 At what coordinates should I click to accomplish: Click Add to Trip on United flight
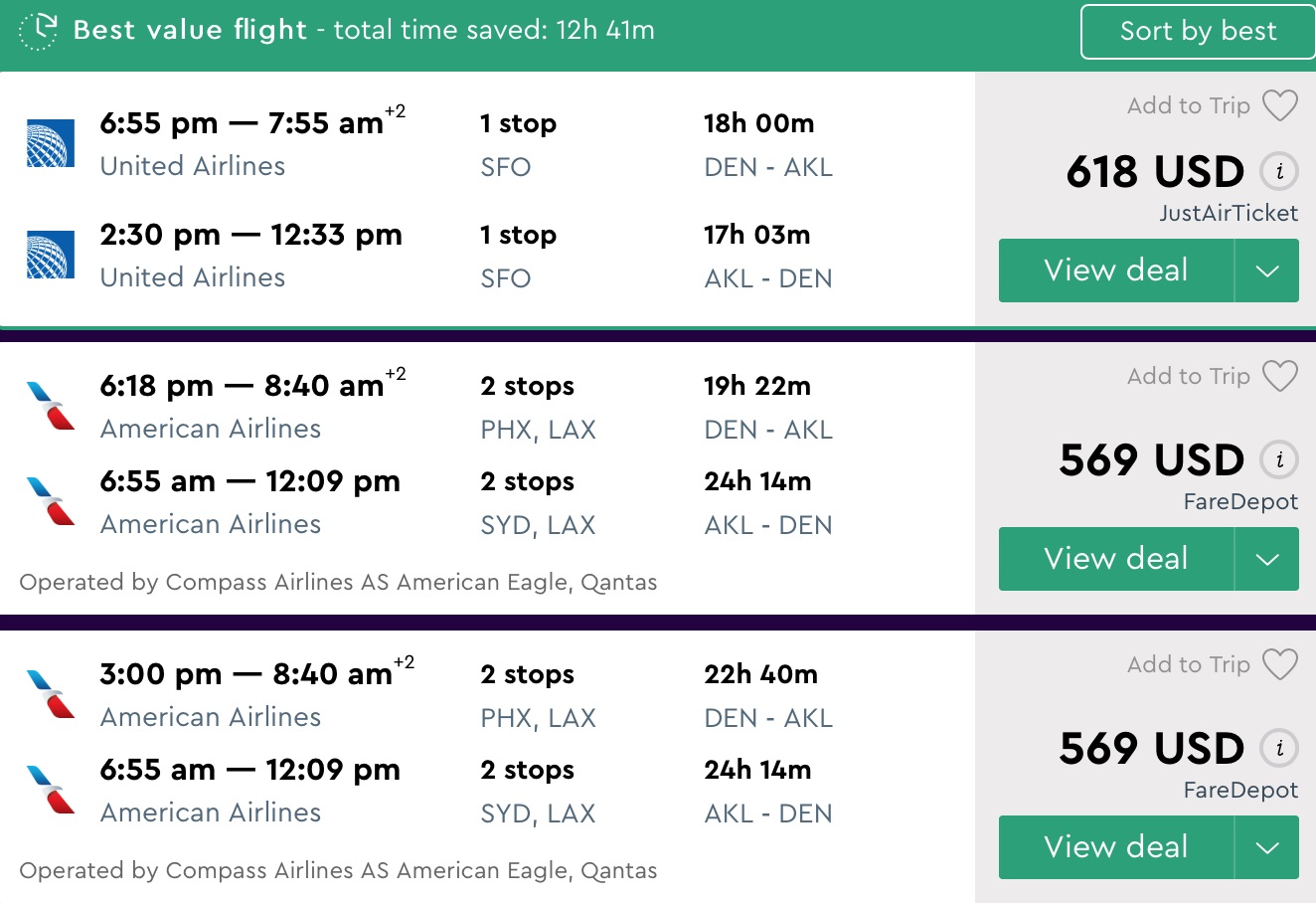point(1188,105)
